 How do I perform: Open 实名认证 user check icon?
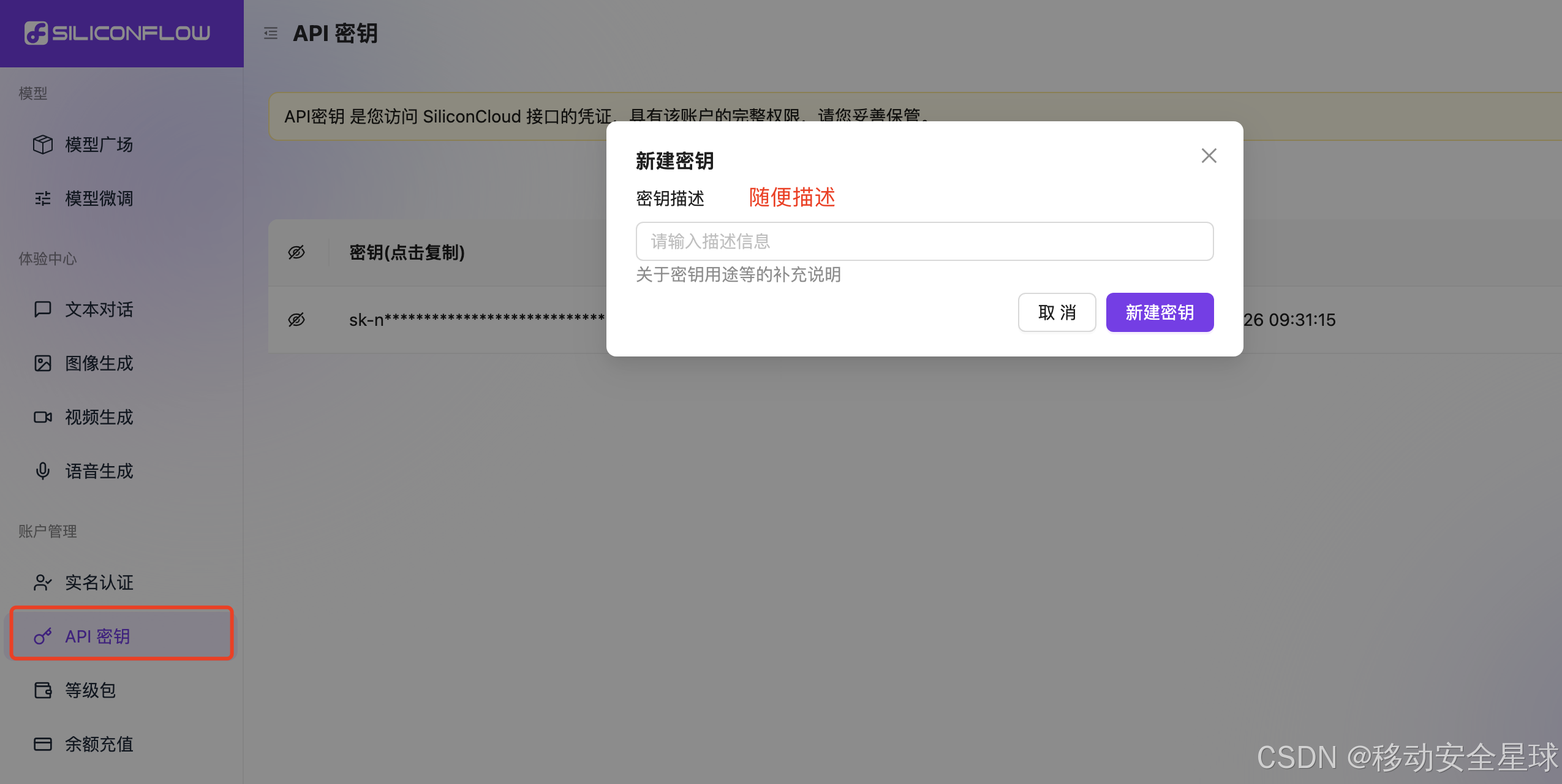pyautogui.click(x=43, y=582)
